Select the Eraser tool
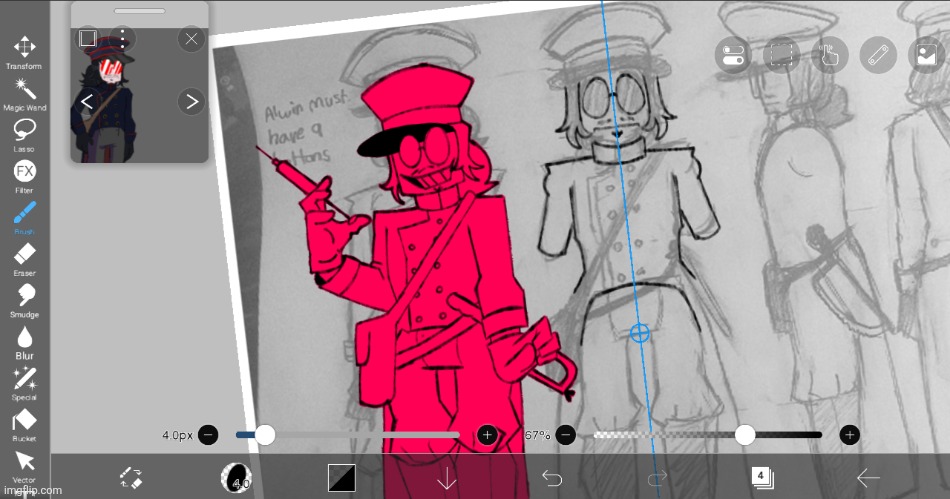The width and height of the screenshot is (950, 499). (24, 259)
